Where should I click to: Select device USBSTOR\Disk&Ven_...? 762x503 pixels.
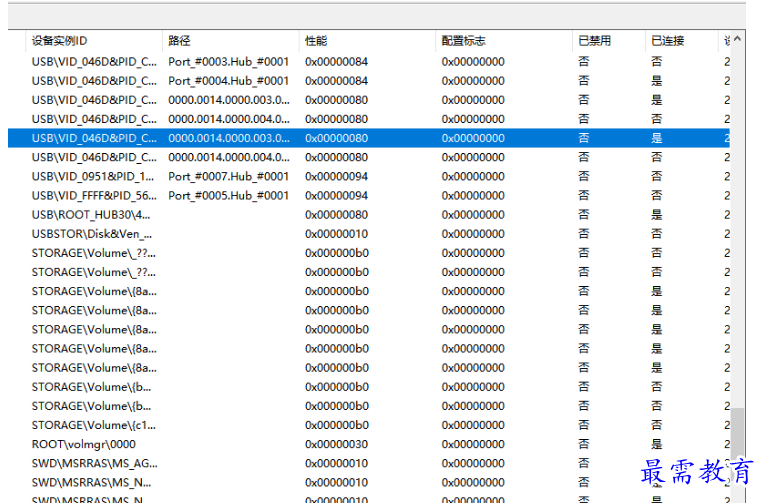[92, 234]
